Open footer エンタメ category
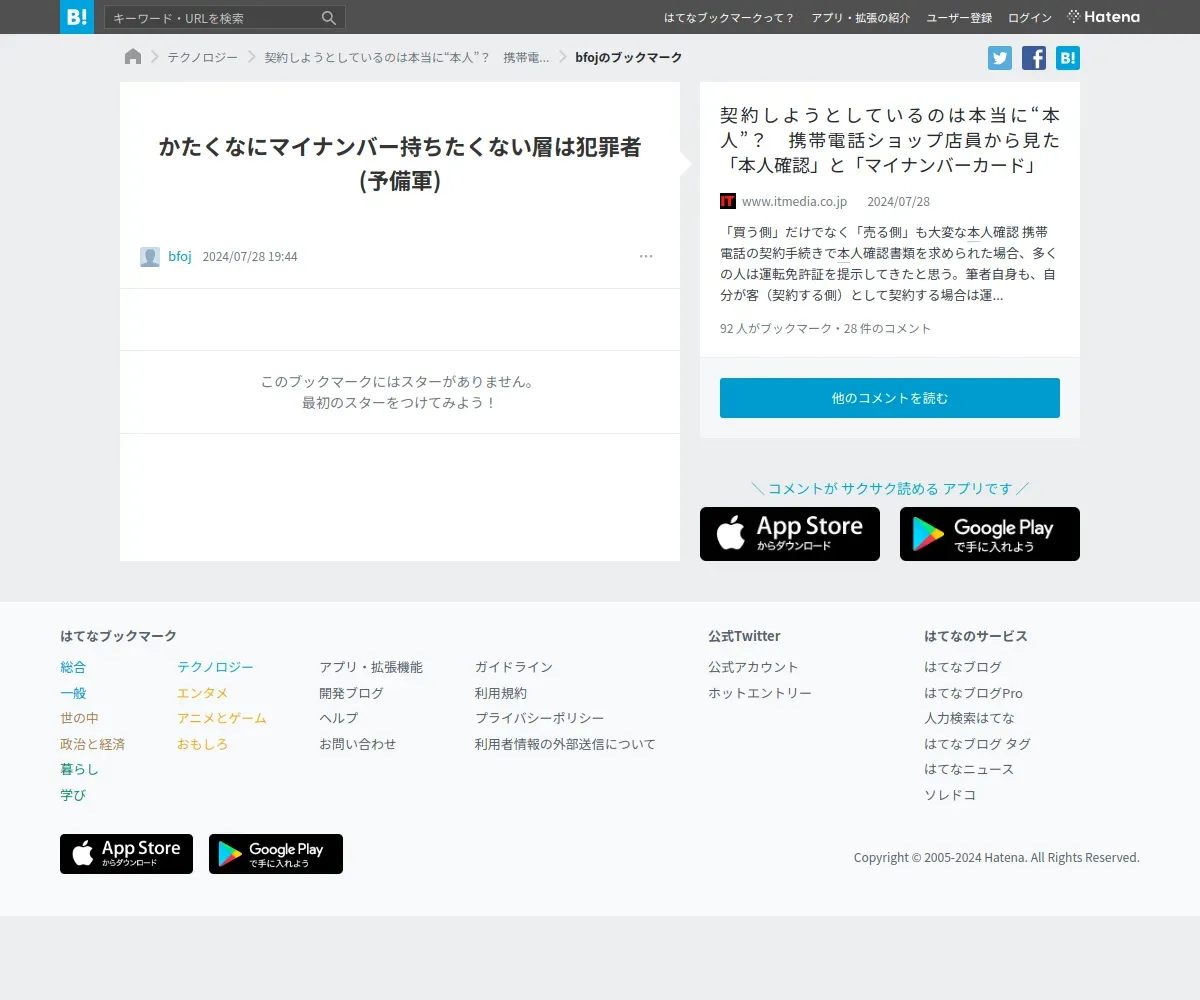This screenshot has width=1200, height=1000. pyautogui.click(x=203, y=693)
